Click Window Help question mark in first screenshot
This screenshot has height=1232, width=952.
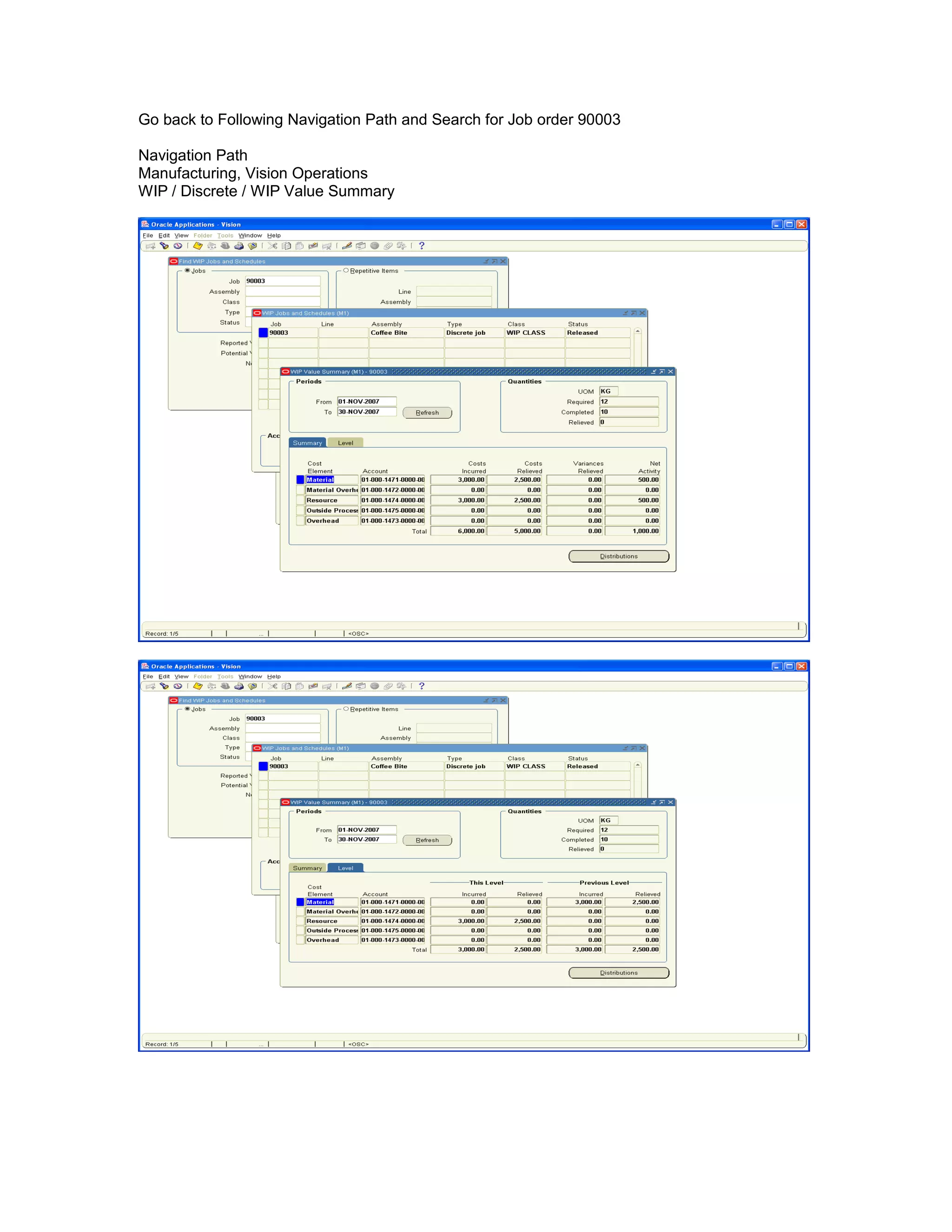(x=422, y=246)
